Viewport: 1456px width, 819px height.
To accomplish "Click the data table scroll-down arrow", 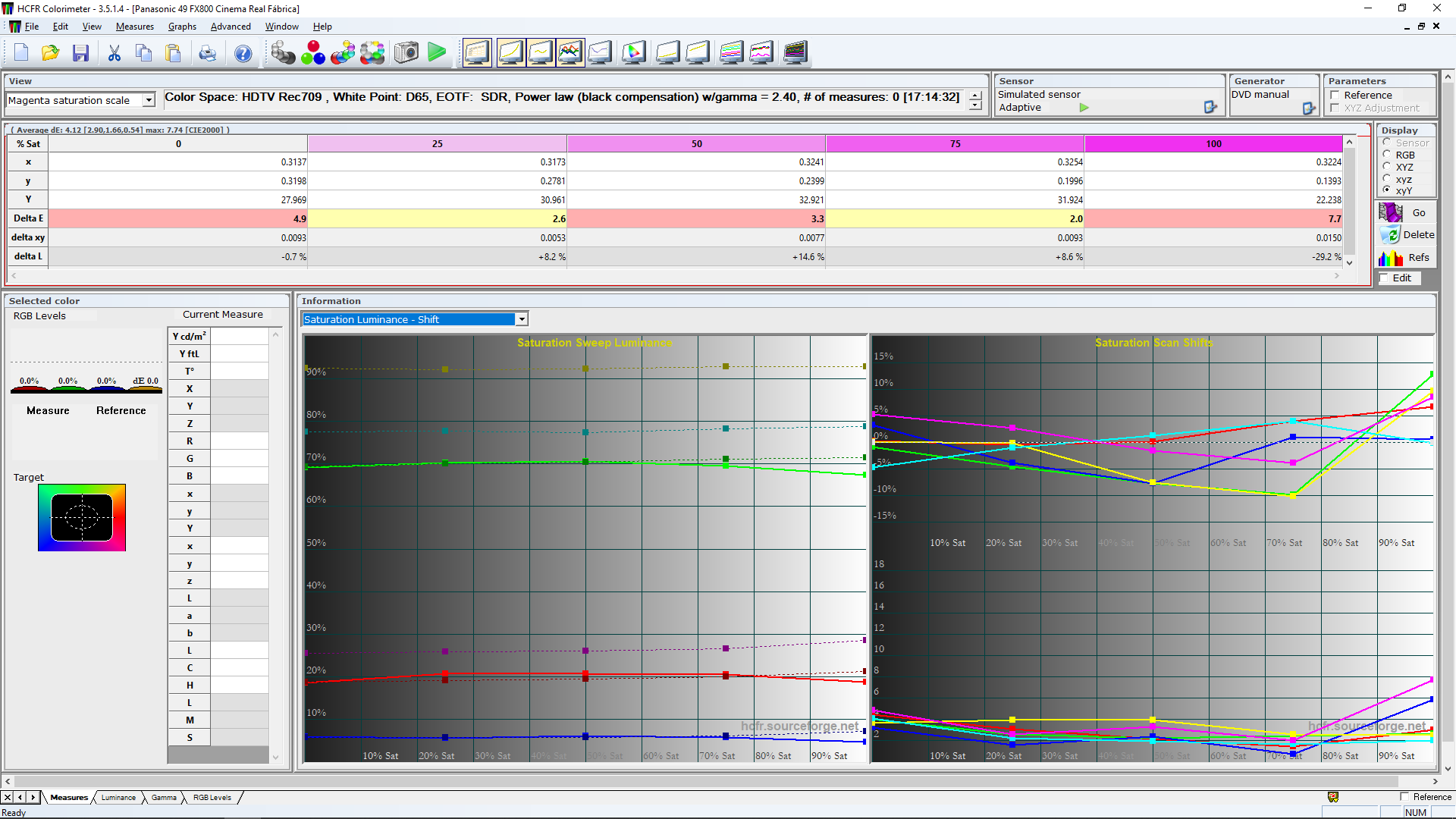I will tap(1349, 262).
